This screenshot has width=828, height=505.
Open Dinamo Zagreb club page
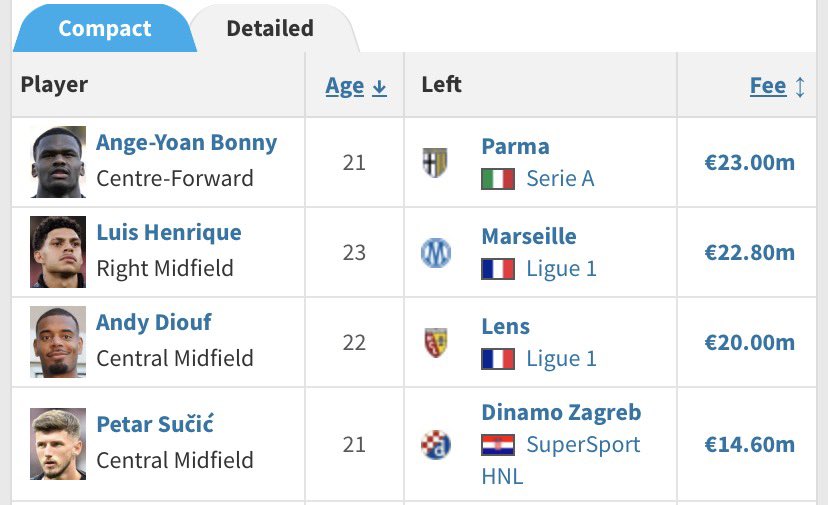point(561,412)
